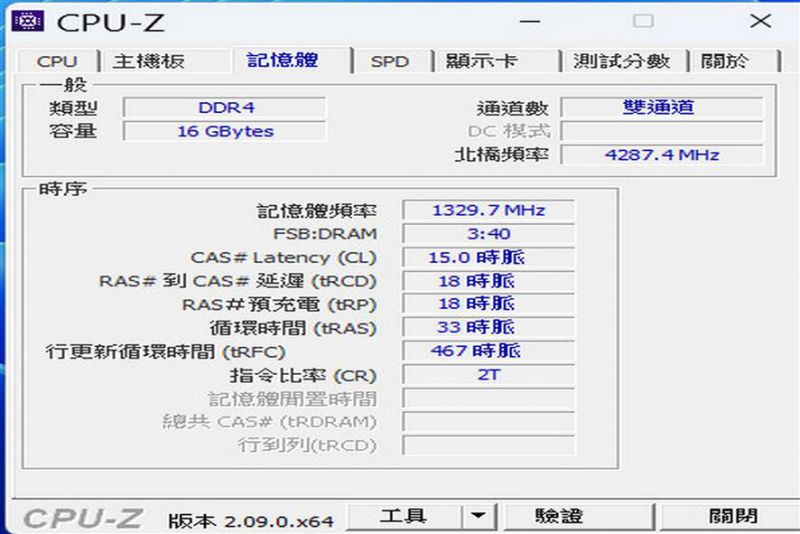This screenshot has height=534, width=800.
Task: Open the 顯示卡 tab
Action: click(x=481, y=61)
